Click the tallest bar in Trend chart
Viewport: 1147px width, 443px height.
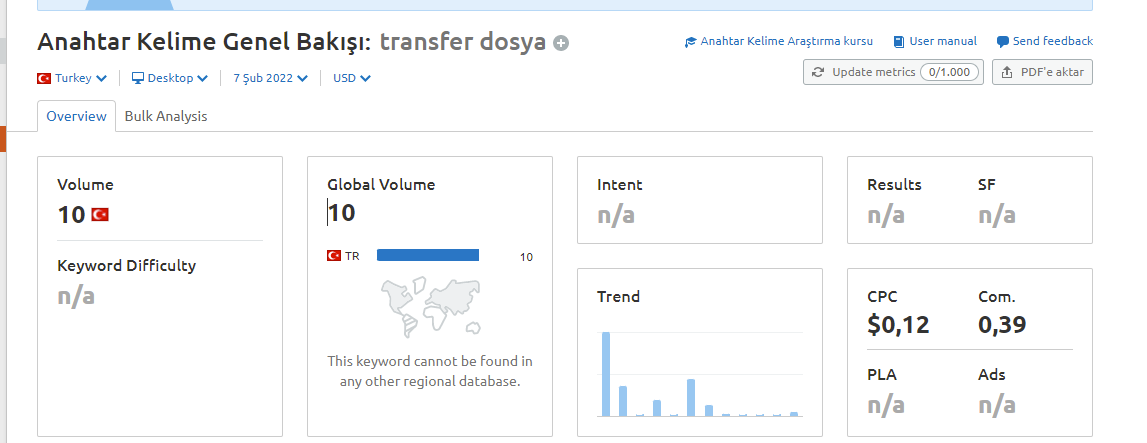(x=606, y=374)
